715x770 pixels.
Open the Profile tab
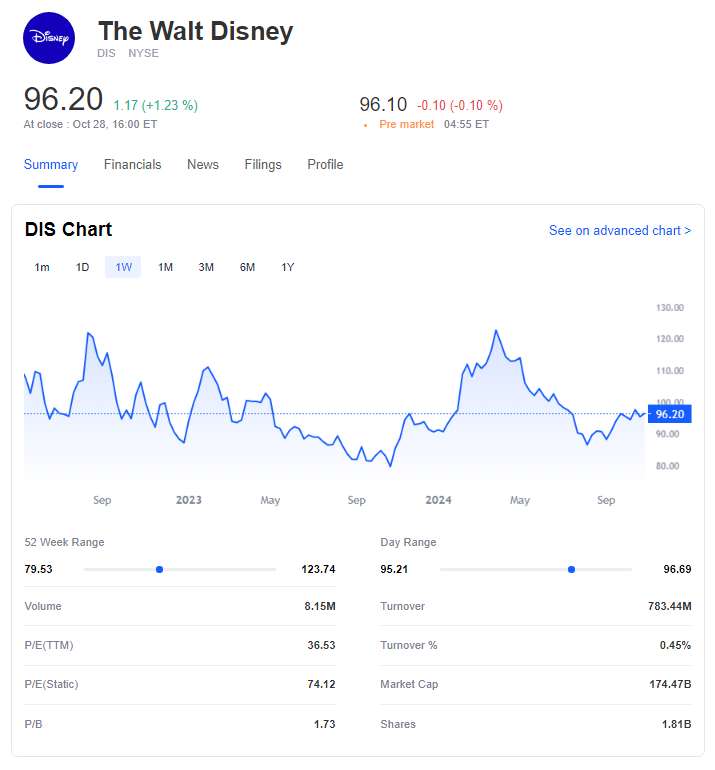325,165
